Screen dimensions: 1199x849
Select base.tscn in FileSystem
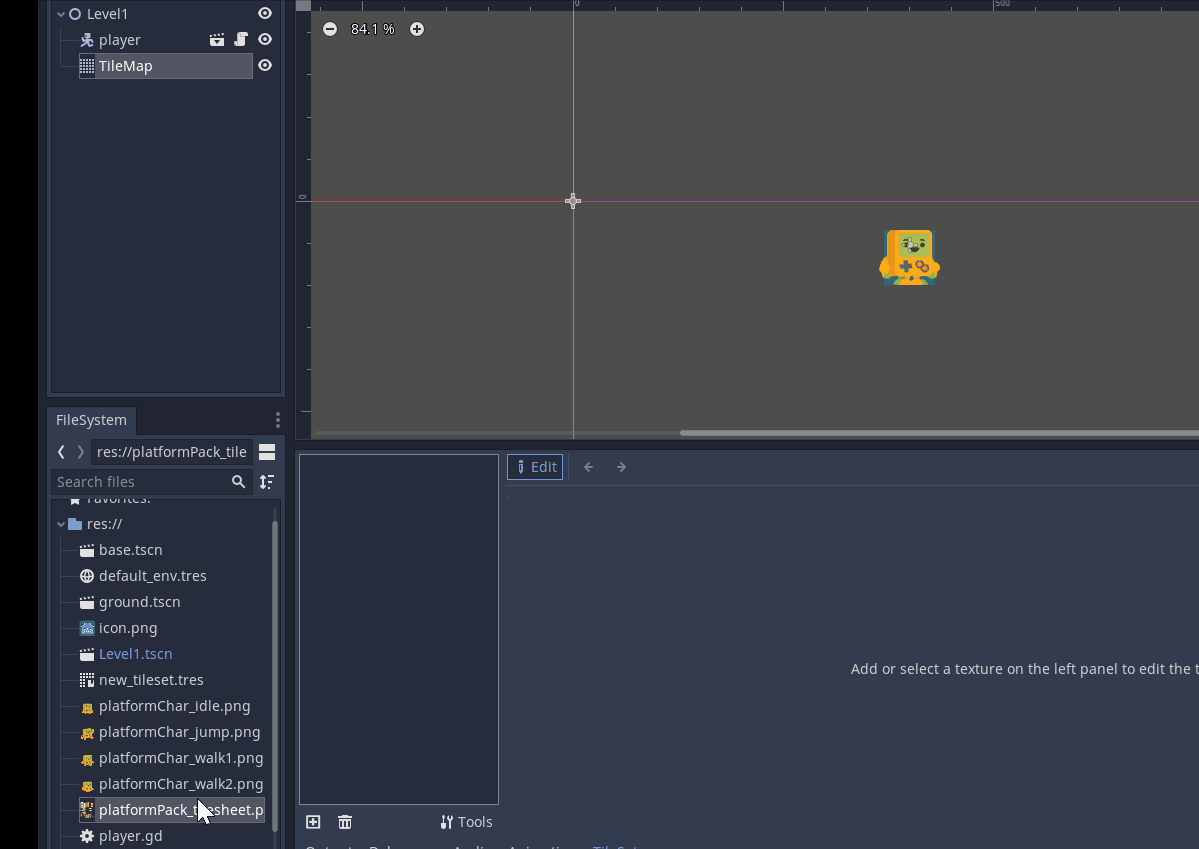point(130,550)
